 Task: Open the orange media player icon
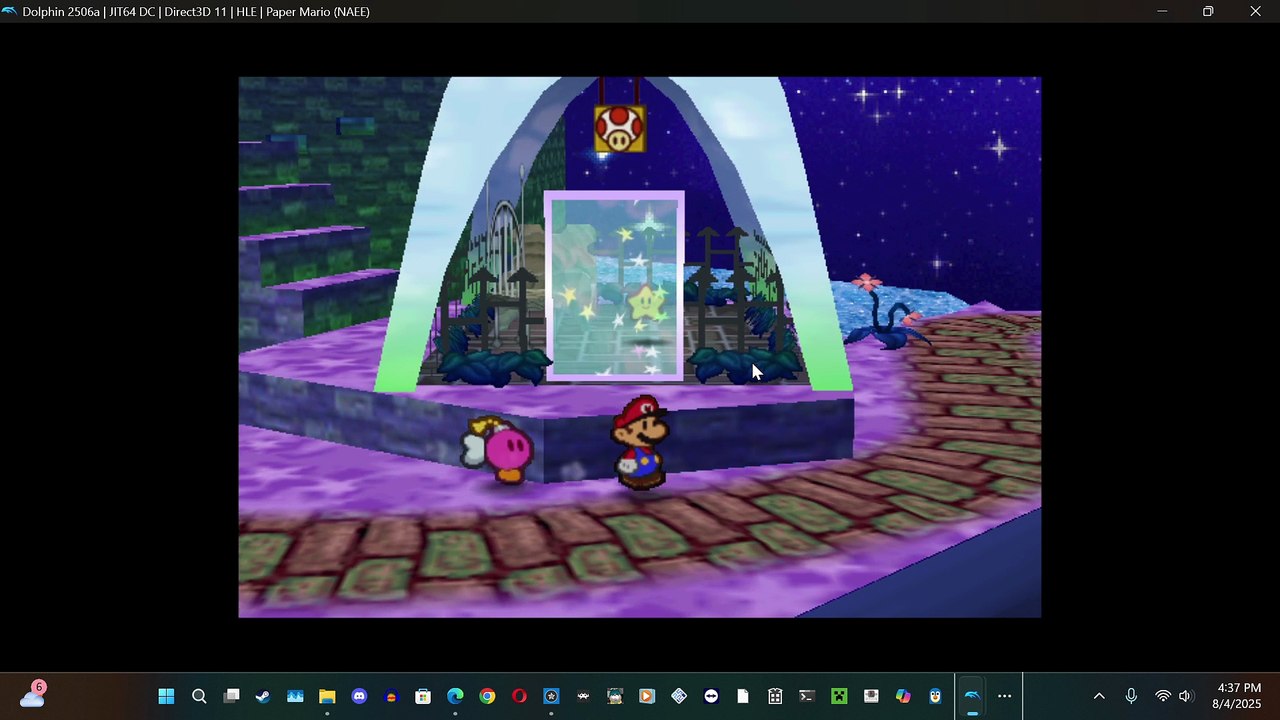pyautogui.click(x=647, y=696)
